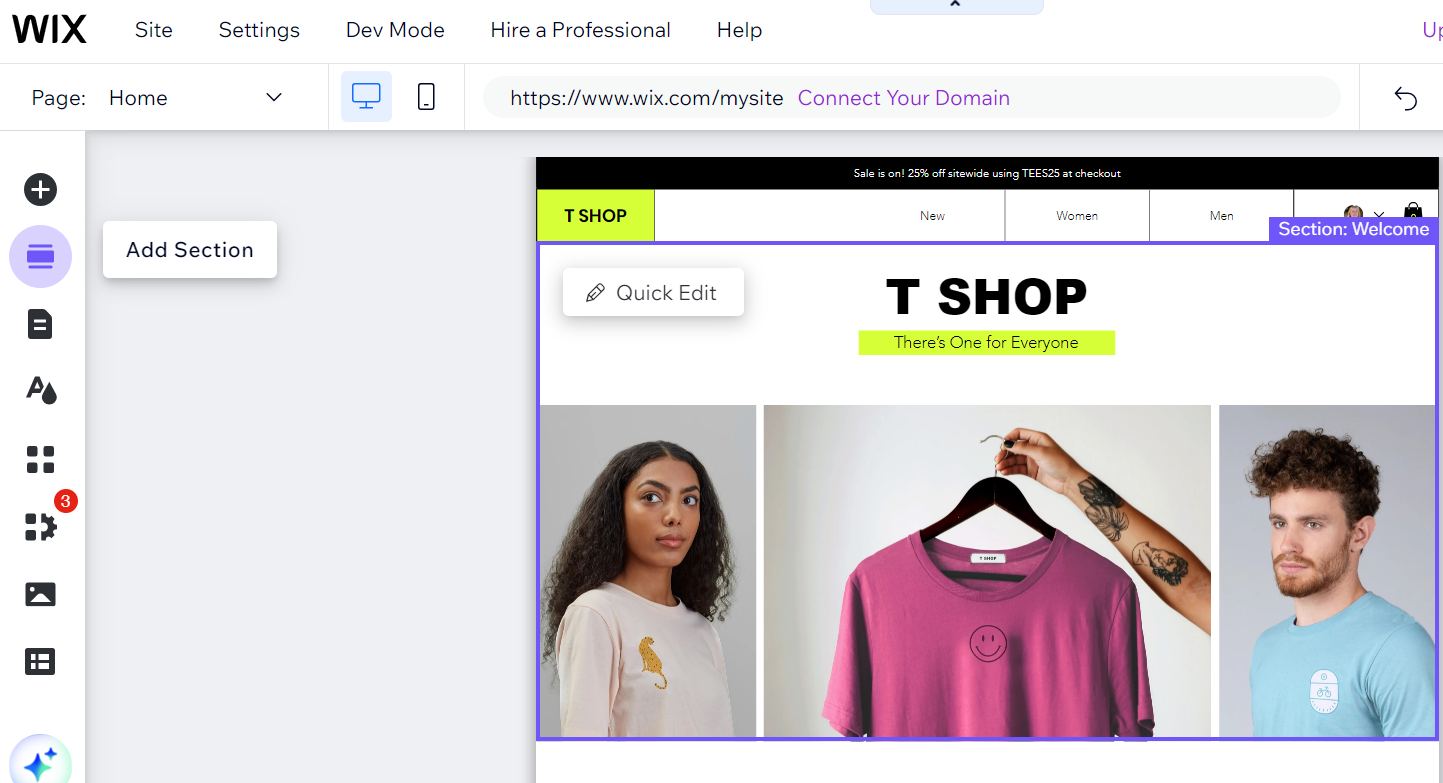This screenshot has width=1443, height=783.
Task: Click the Quick Edit button
Action: (x=653, y=292)
